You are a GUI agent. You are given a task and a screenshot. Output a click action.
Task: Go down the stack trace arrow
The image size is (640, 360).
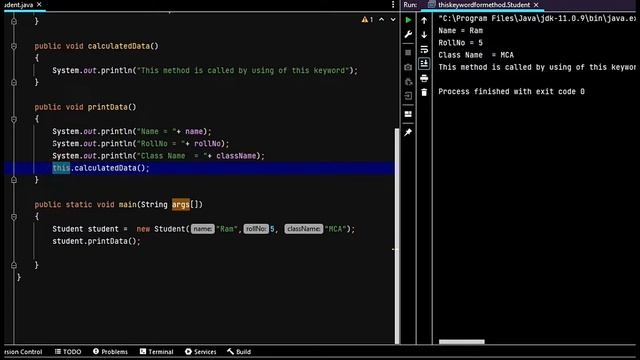424,35
